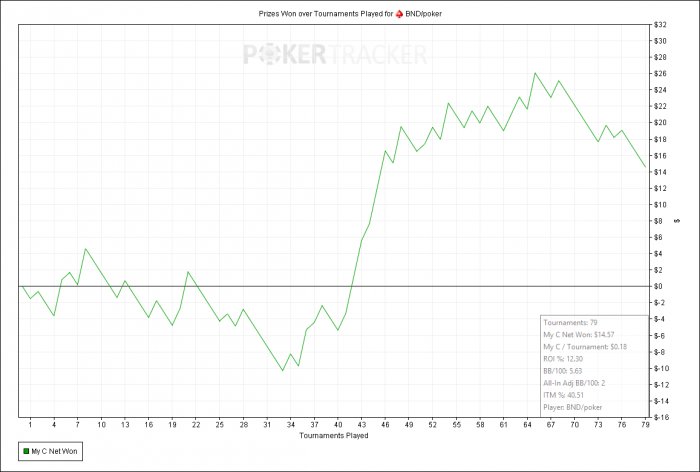Viewport: 700px width, 472px height.
Task: Click the 'Tournaments Played' x-axis label
Action: click(333, 435)
